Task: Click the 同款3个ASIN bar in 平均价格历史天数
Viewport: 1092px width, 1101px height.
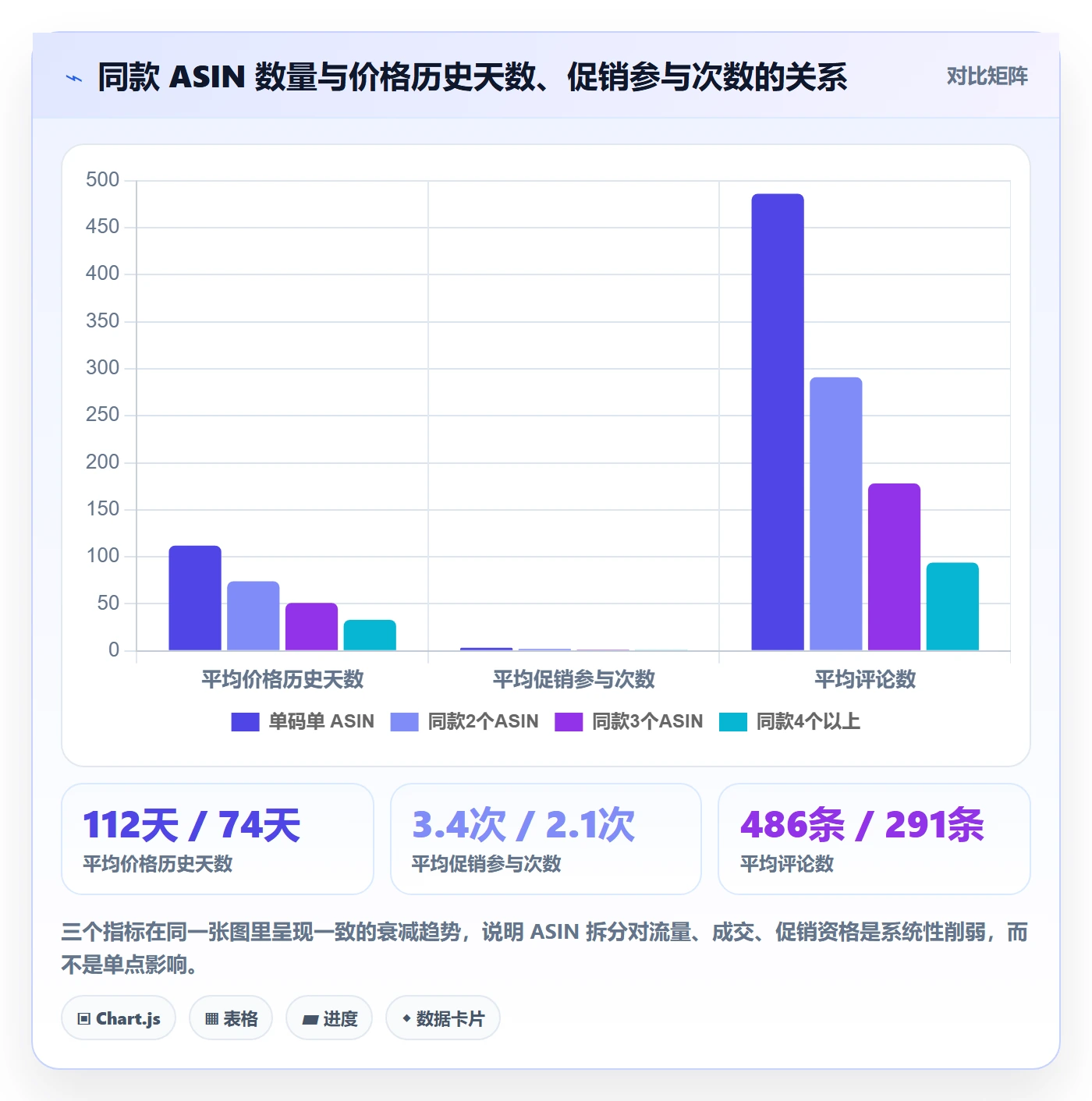Action: 312,627
